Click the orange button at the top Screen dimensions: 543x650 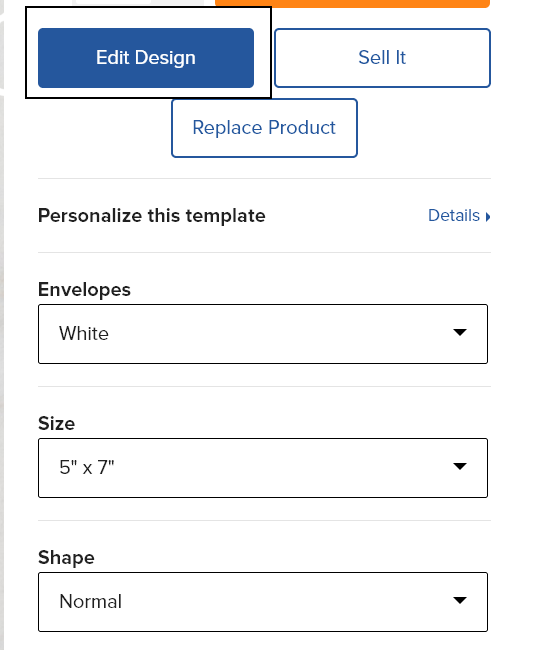click(352, 4)
